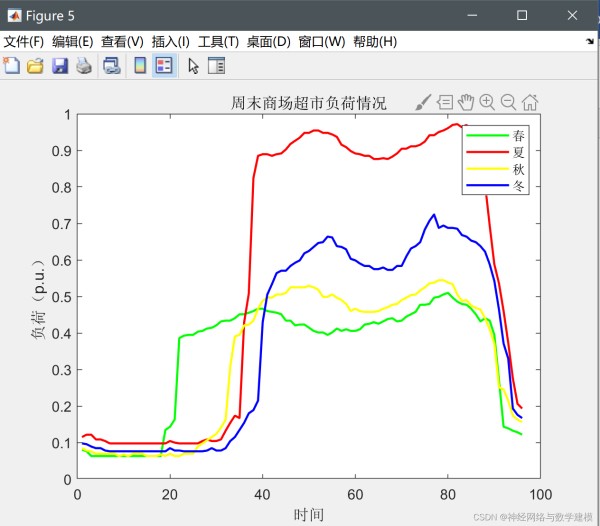
Task: Click the New Figure icon
Action: point(11,65)
